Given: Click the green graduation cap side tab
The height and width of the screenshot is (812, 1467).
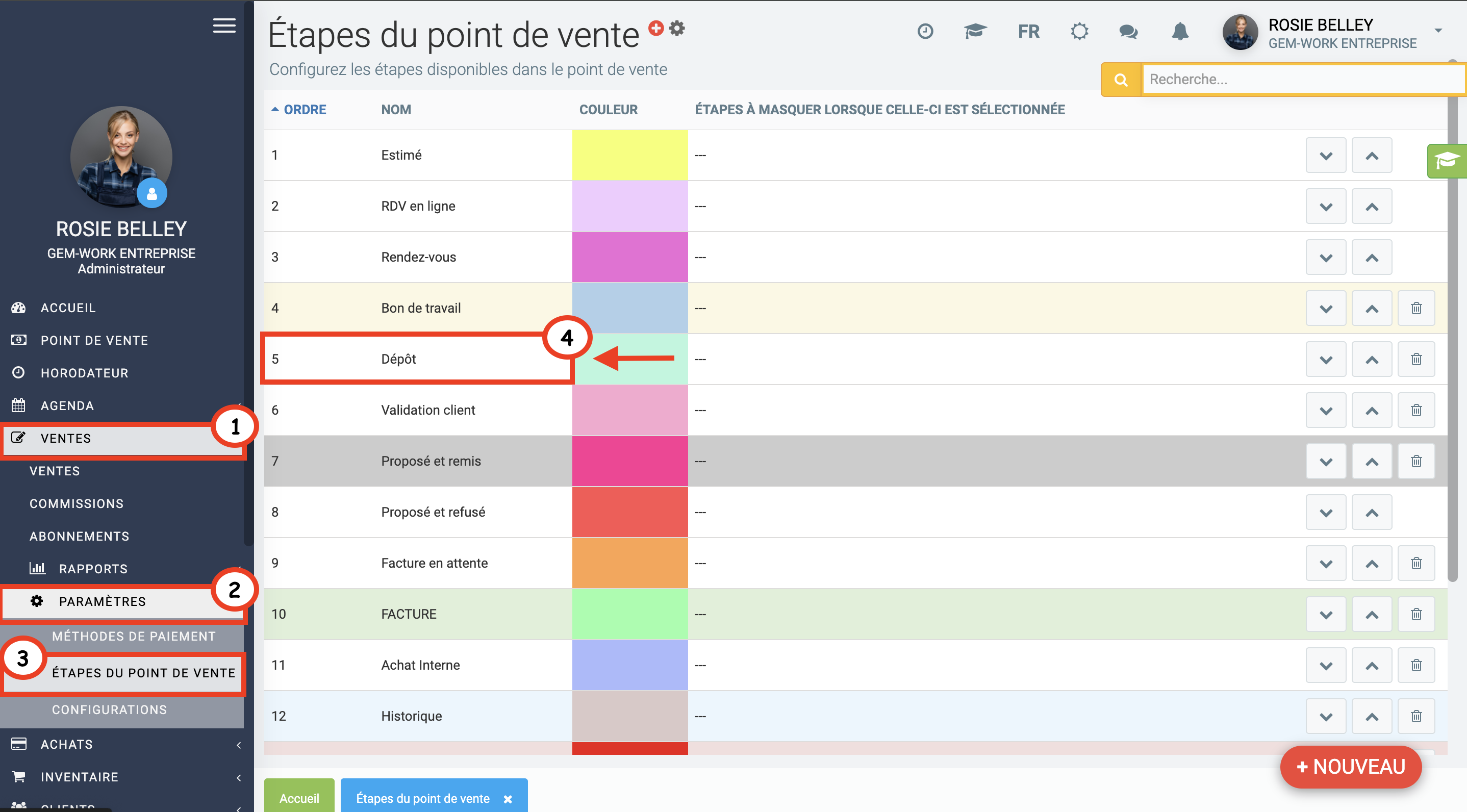Looking at the screenshot, I should 1447,161.
